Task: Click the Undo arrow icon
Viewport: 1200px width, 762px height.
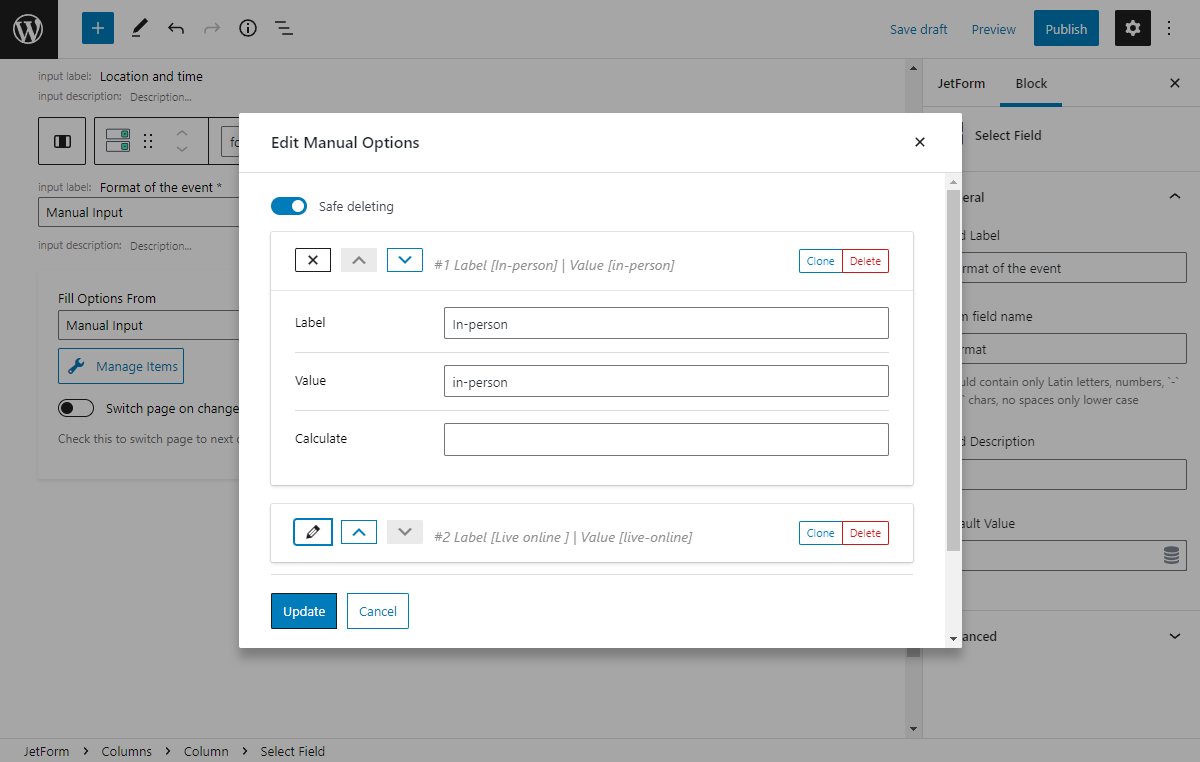Action: [x=175, y=28]
